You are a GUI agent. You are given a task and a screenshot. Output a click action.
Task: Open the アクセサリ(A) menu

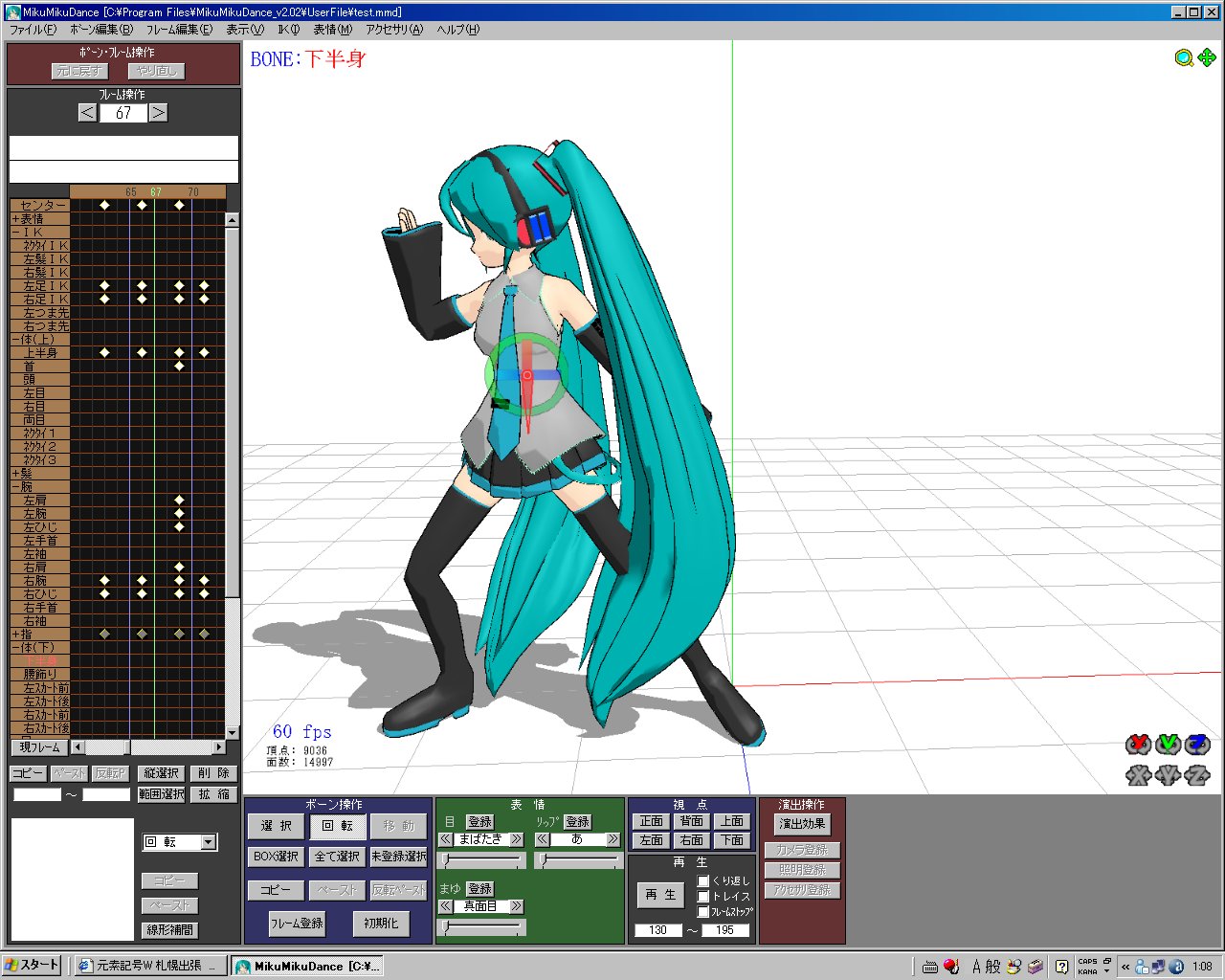click(x=394, y=30)
